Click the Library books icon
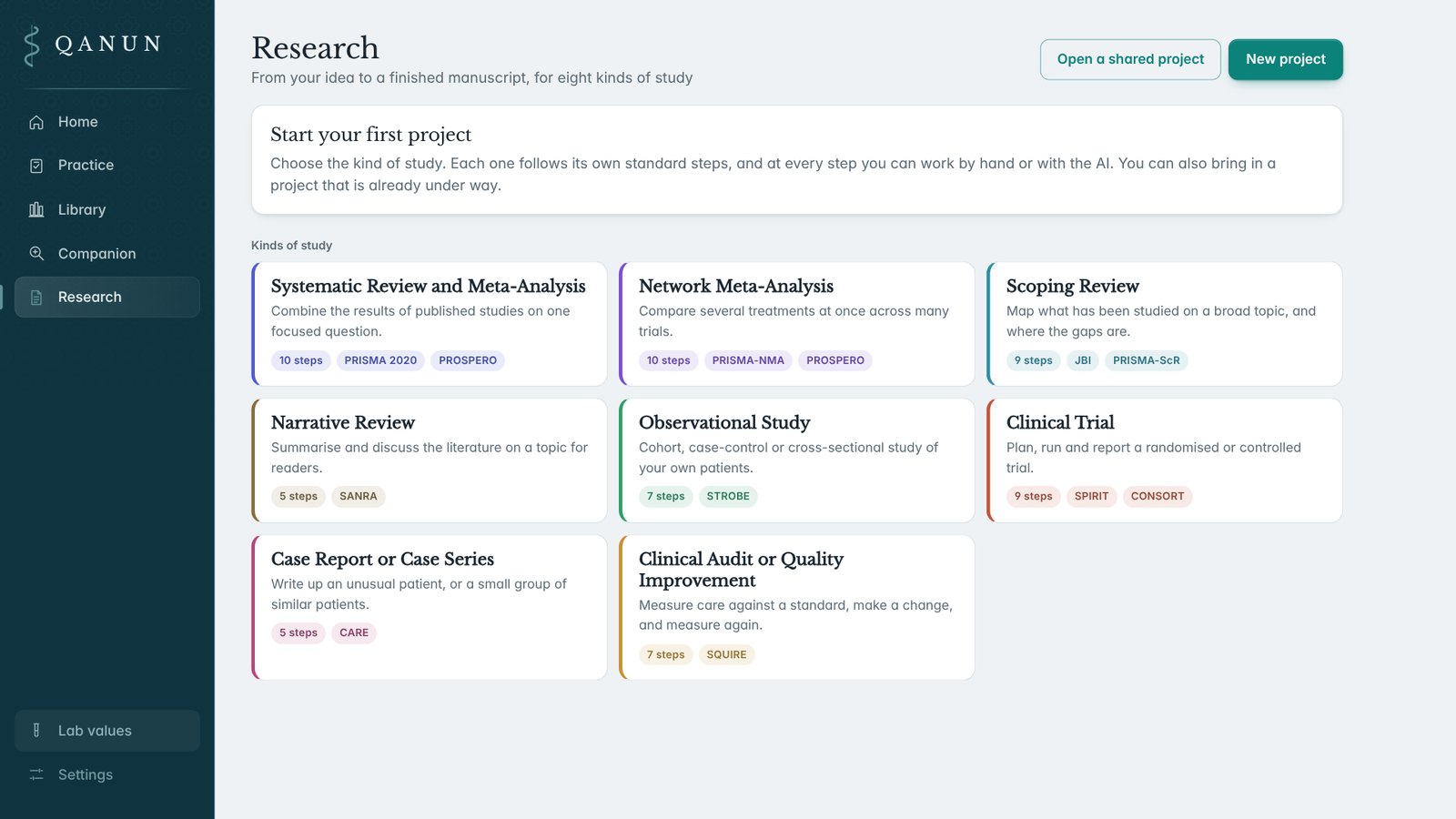 pos(36,209)
